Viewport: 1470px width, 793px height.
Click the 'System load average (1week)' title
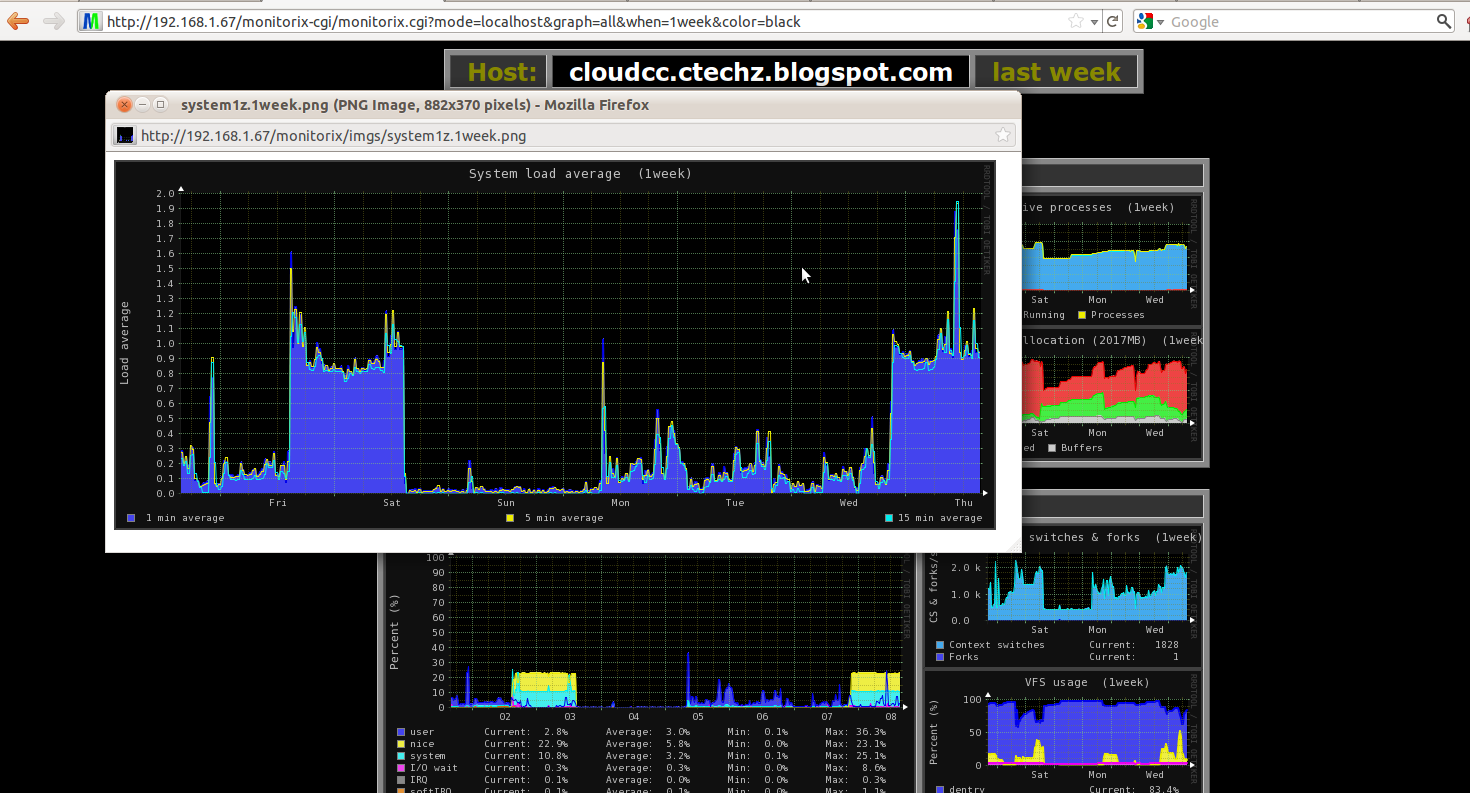pyautogui.click(x=580, y=174)
